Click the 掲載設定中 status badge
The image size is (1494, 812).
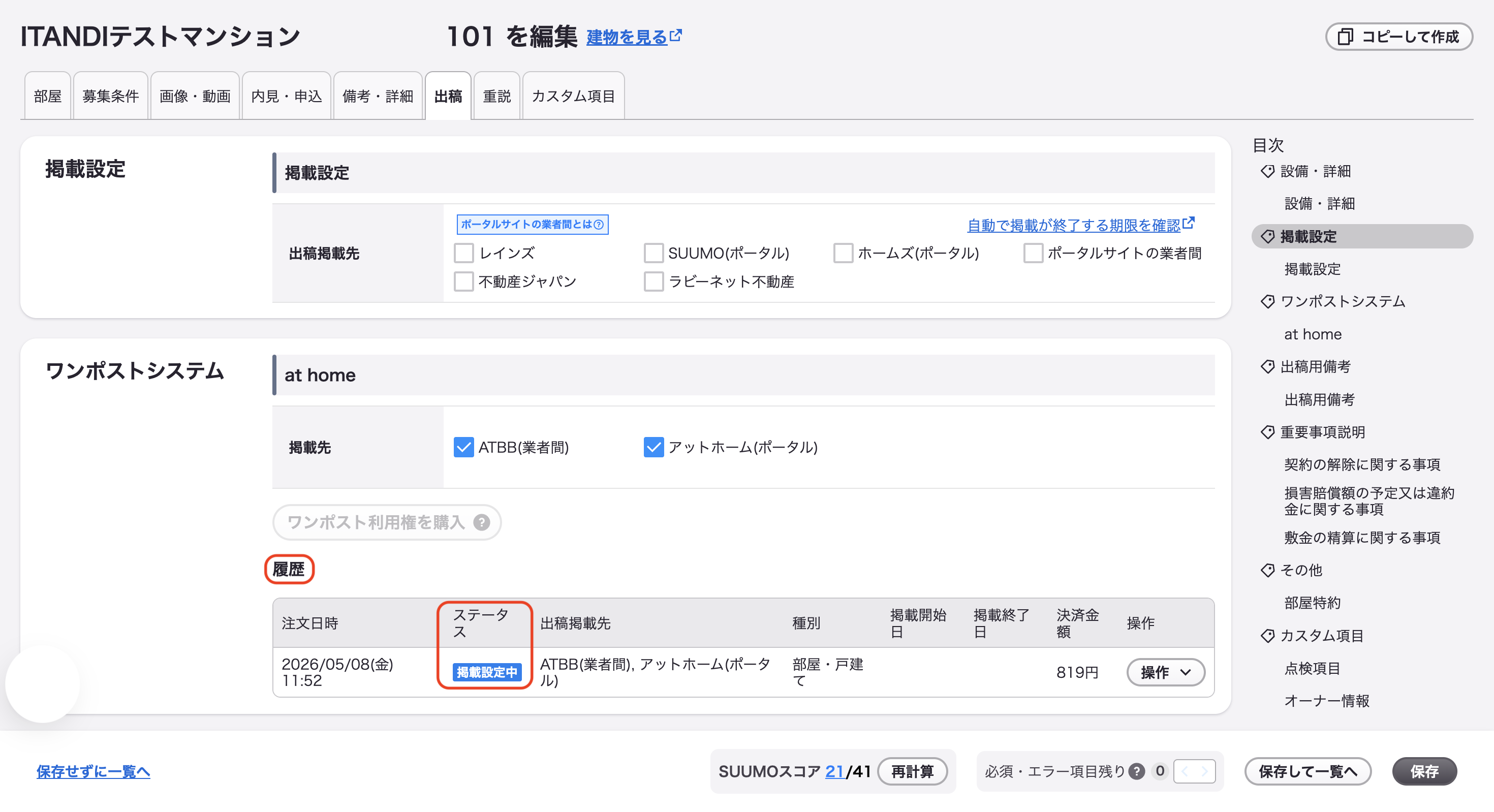pyautogui.click(x=487, y=672)
